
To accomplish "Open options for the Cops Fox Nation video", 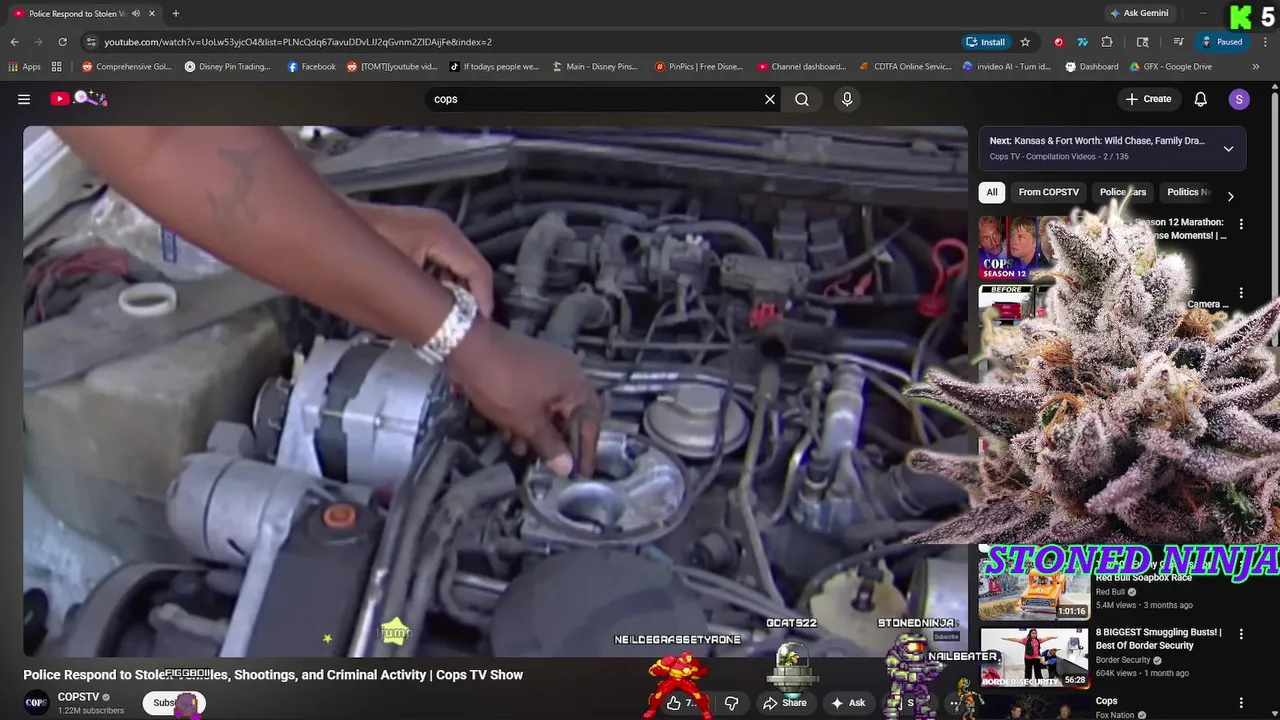I will 1241,703.
